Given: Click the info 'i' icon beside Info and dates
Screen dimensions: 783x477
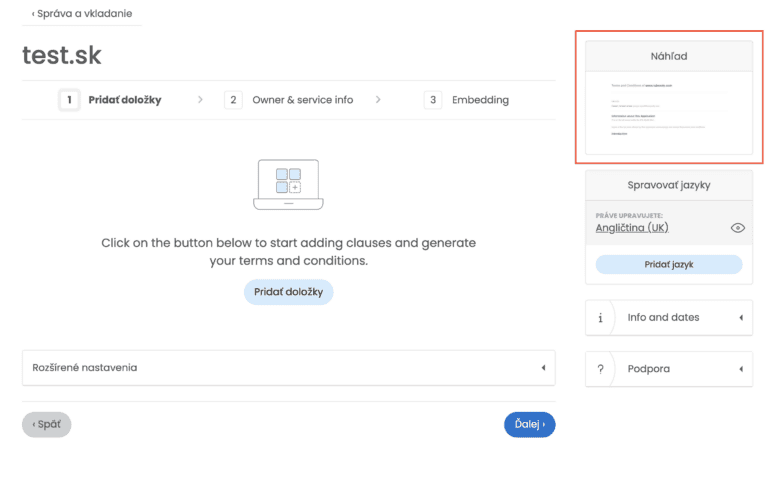Looking at the screenshot, I should pos(600,318).
